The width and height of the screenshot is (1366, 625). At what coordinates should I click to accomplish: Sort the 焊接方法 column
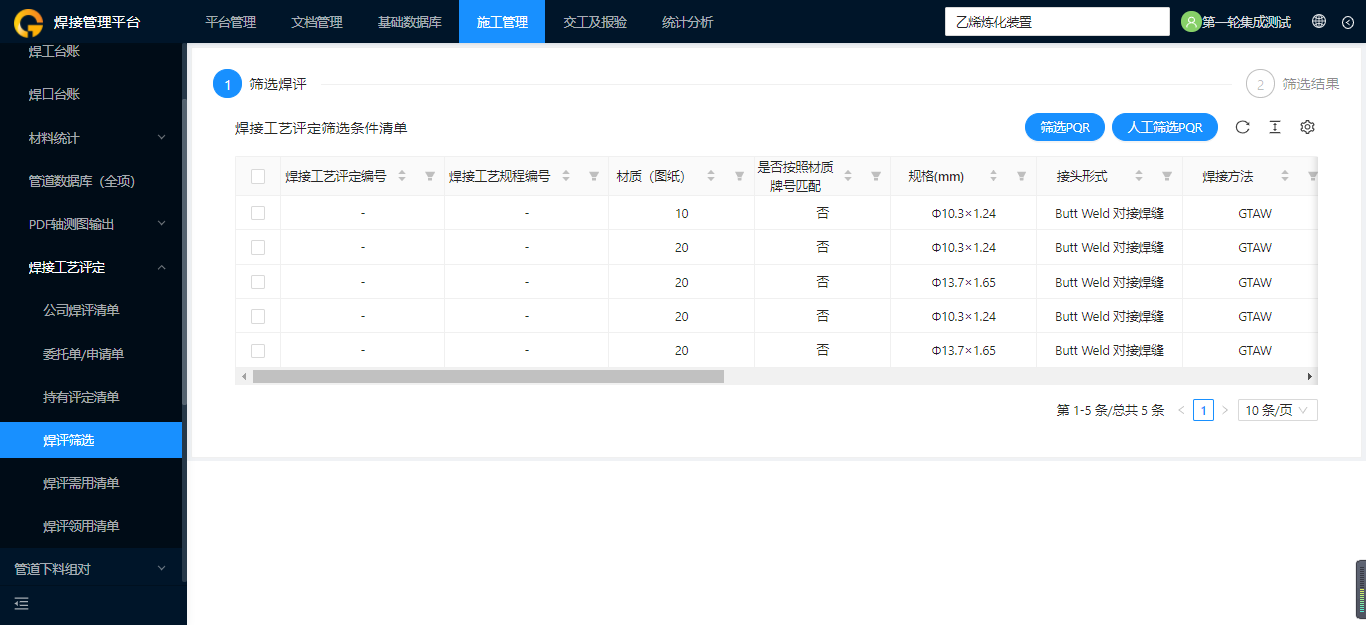(1285, 176)
